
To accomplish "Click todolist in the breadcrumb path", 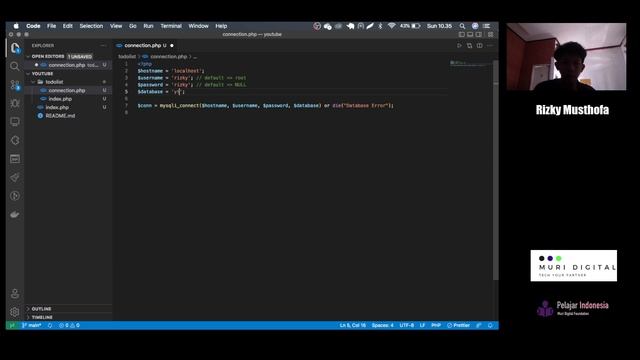I will coord(127,57).
